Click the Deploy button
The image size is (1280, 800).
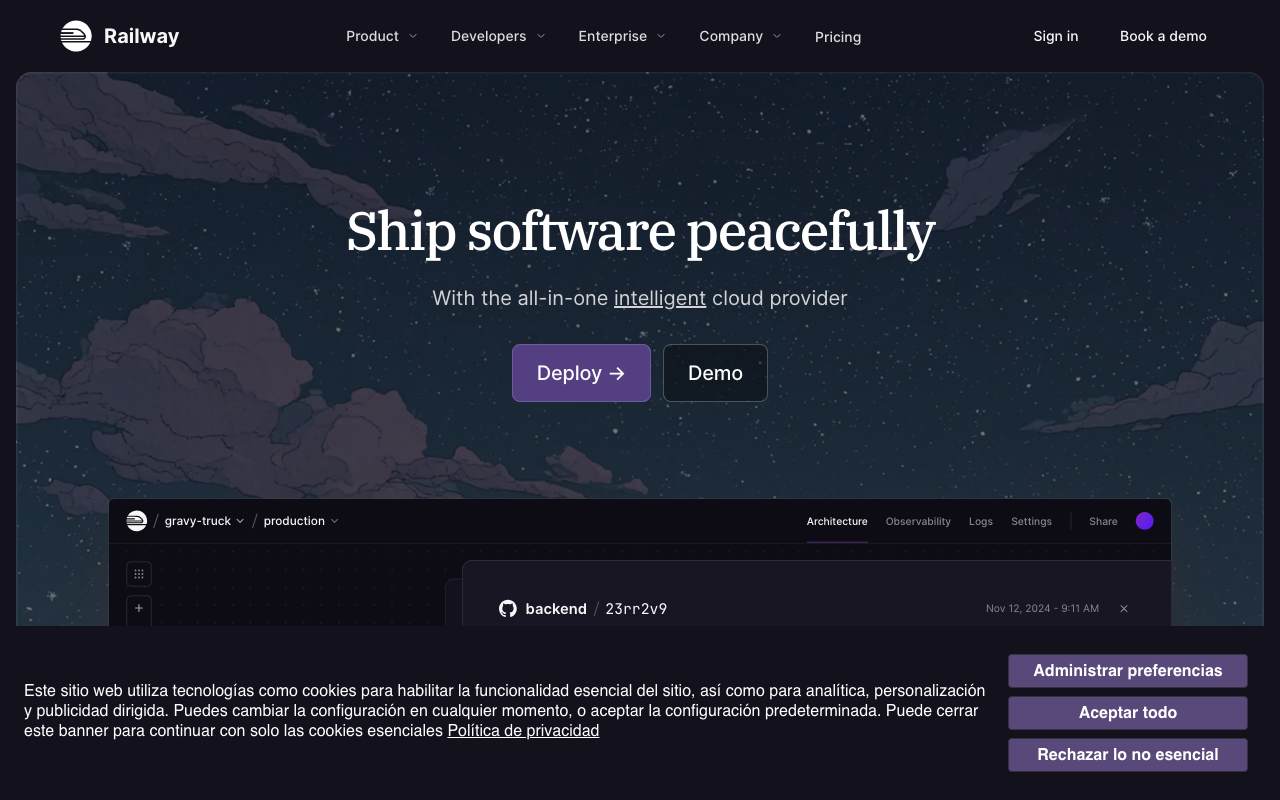point(581,373)
